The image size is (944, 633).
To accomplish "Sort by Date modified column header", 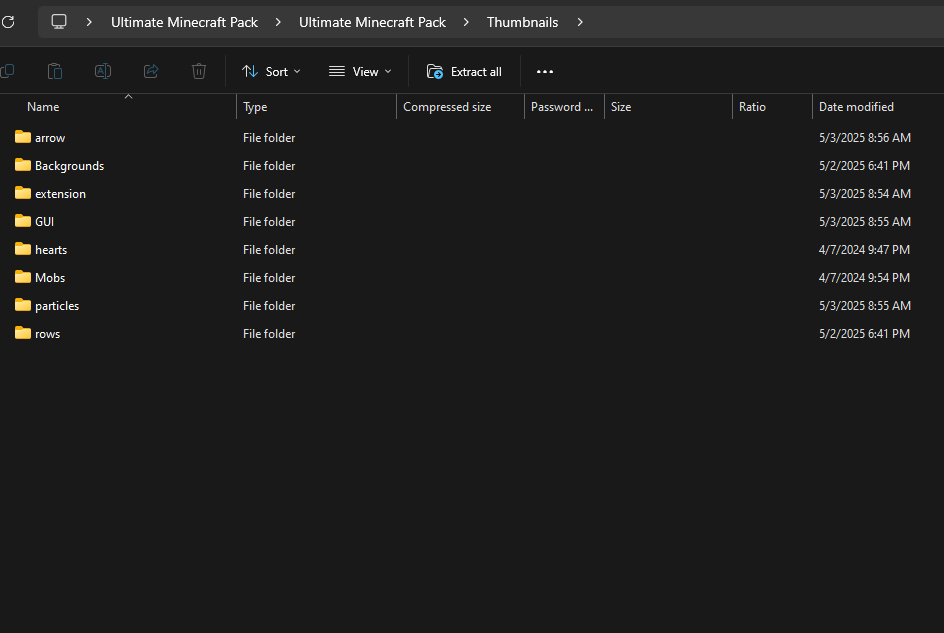I will point(856,107).
